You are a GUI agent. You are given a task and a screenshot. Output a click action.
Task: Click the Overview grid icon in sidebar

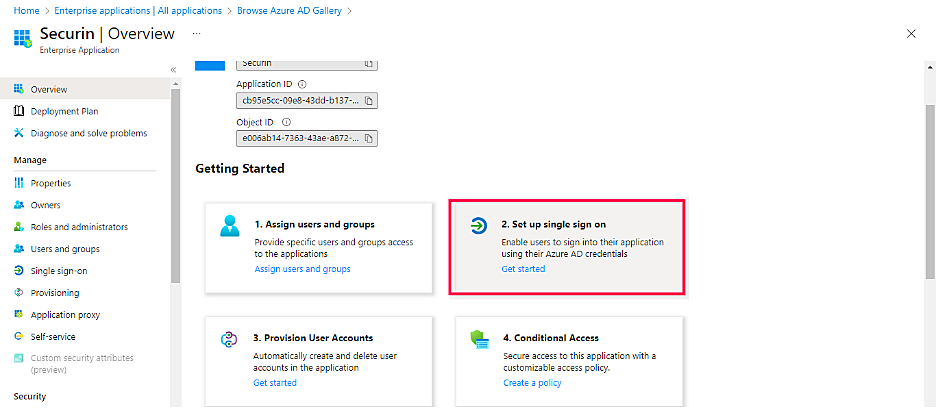pyautogui.click(x=18, y=90)
